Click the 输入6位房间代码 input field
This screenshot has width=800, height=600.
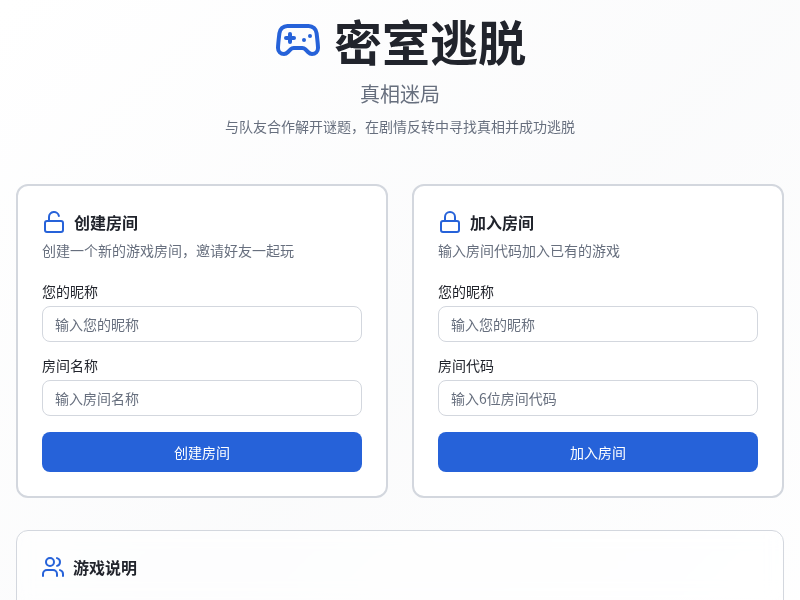click(x=597, y=398)
